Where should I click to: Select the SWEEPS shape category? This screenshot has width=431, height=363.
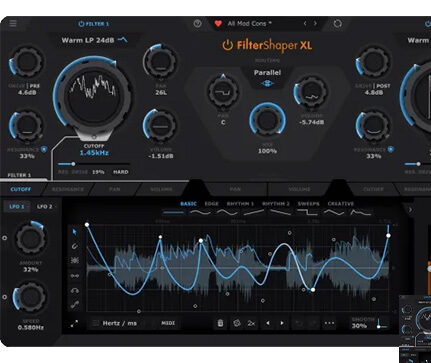point(309,204)
